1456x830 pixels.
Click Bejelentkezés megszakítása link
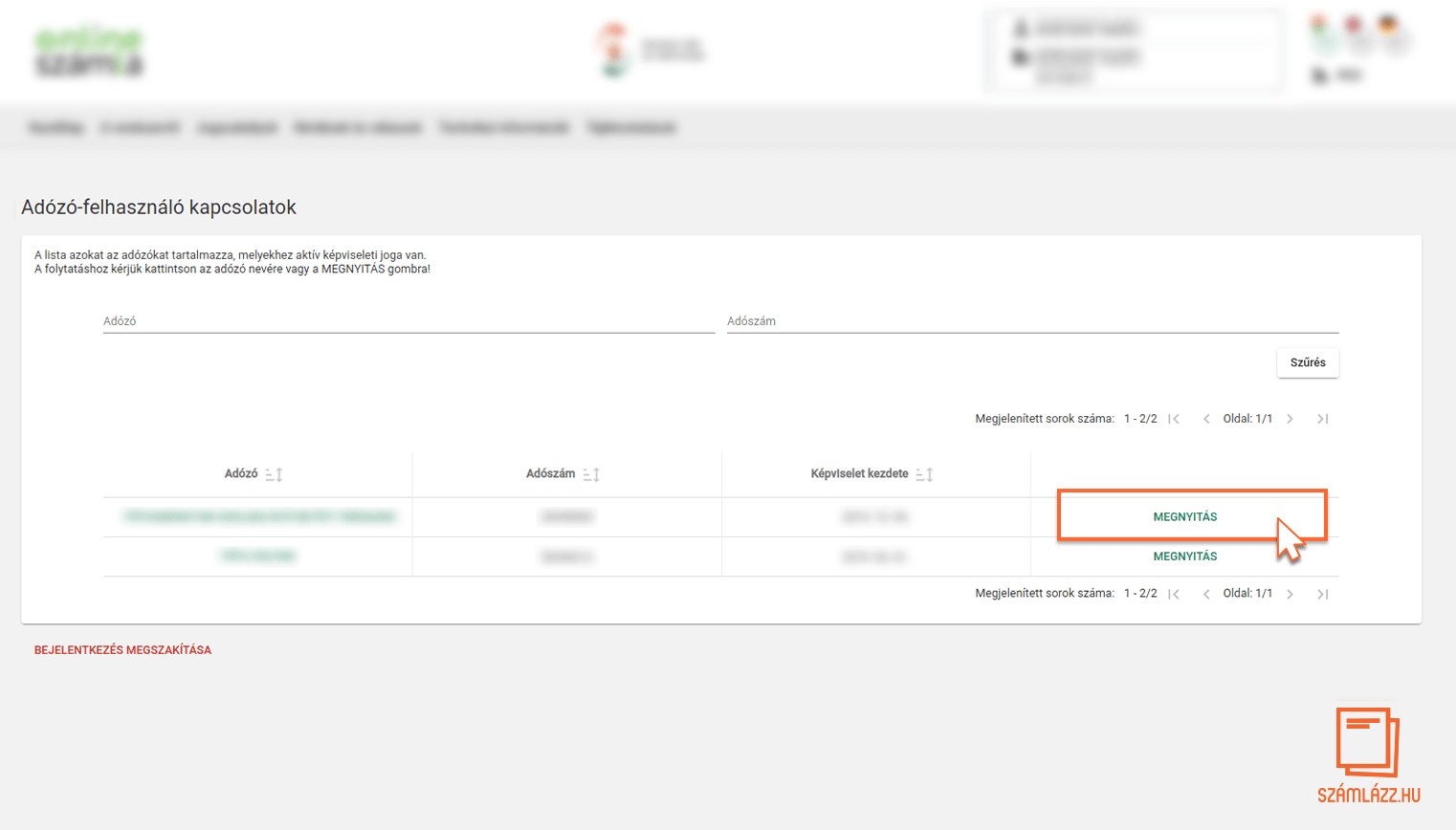[x=122, y=650]
